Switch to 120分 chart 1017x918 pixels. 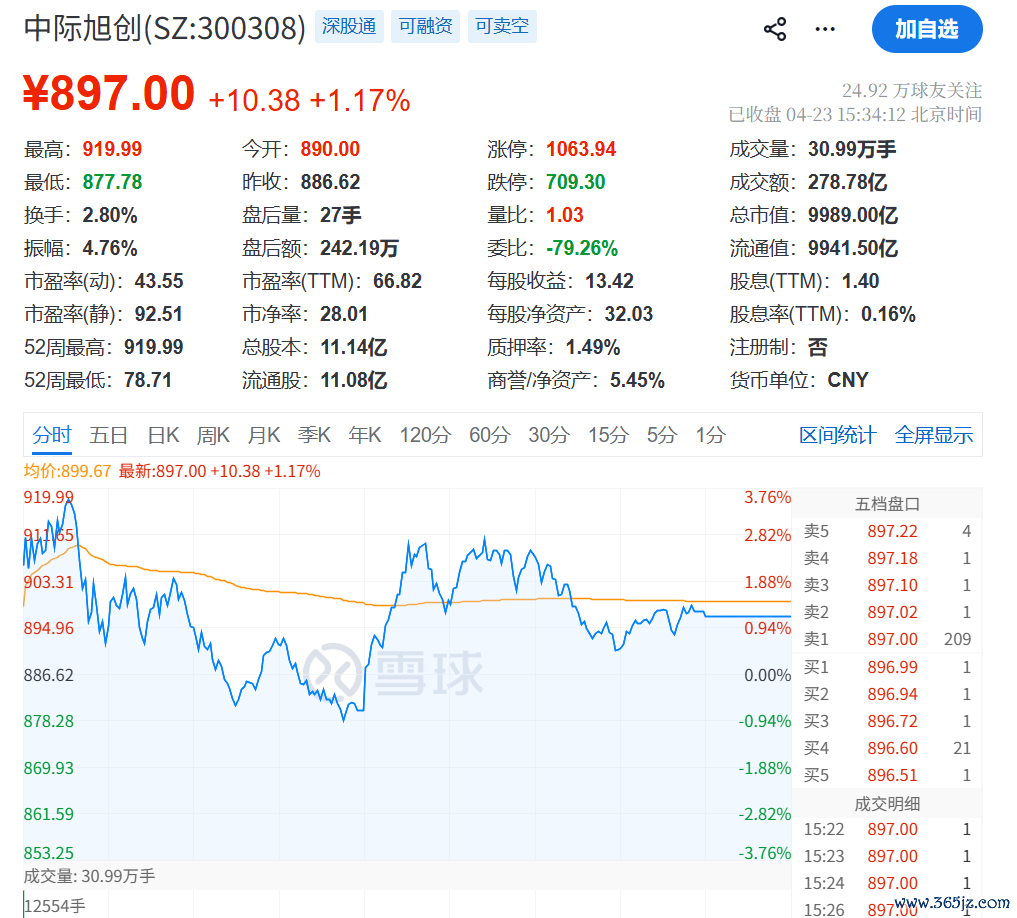pos(425,435)
